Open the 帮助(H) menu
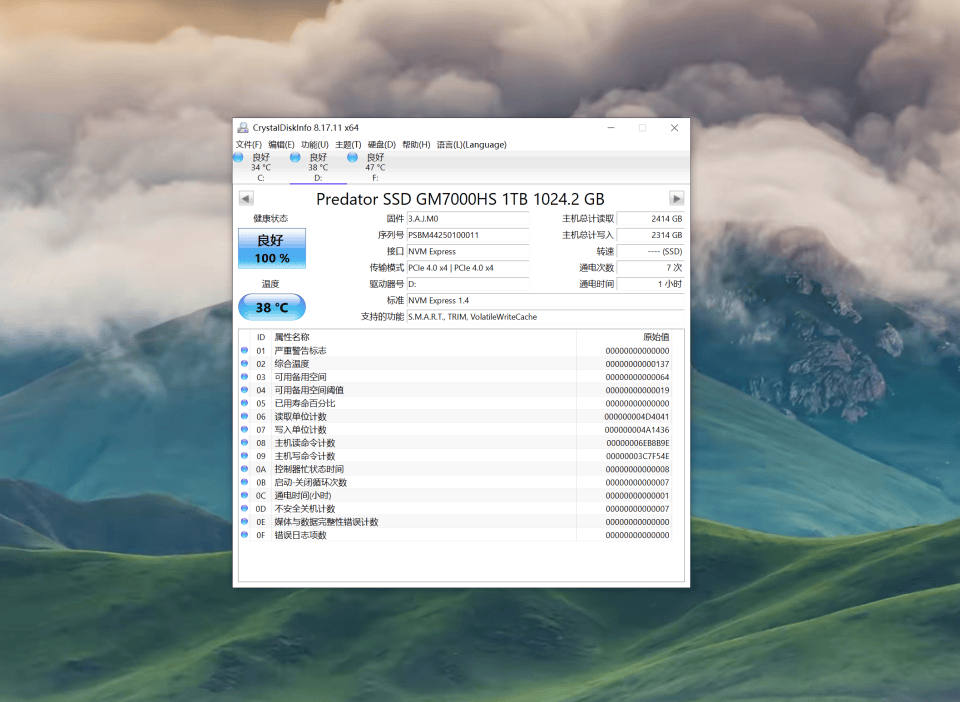960x702 pixels. tap(416, 144)
